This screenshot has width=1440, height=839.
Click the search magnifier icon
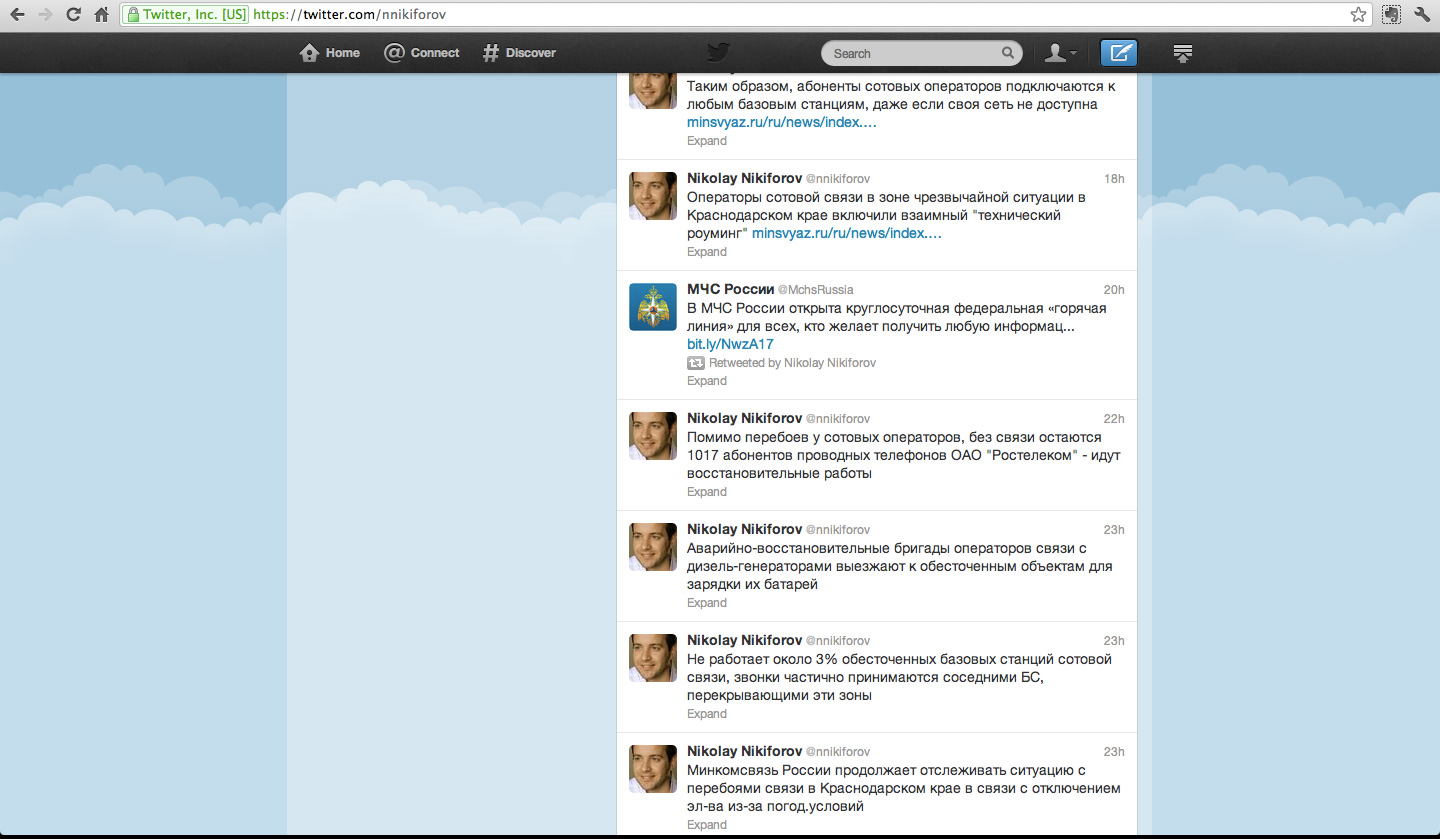coord(1008,54)
